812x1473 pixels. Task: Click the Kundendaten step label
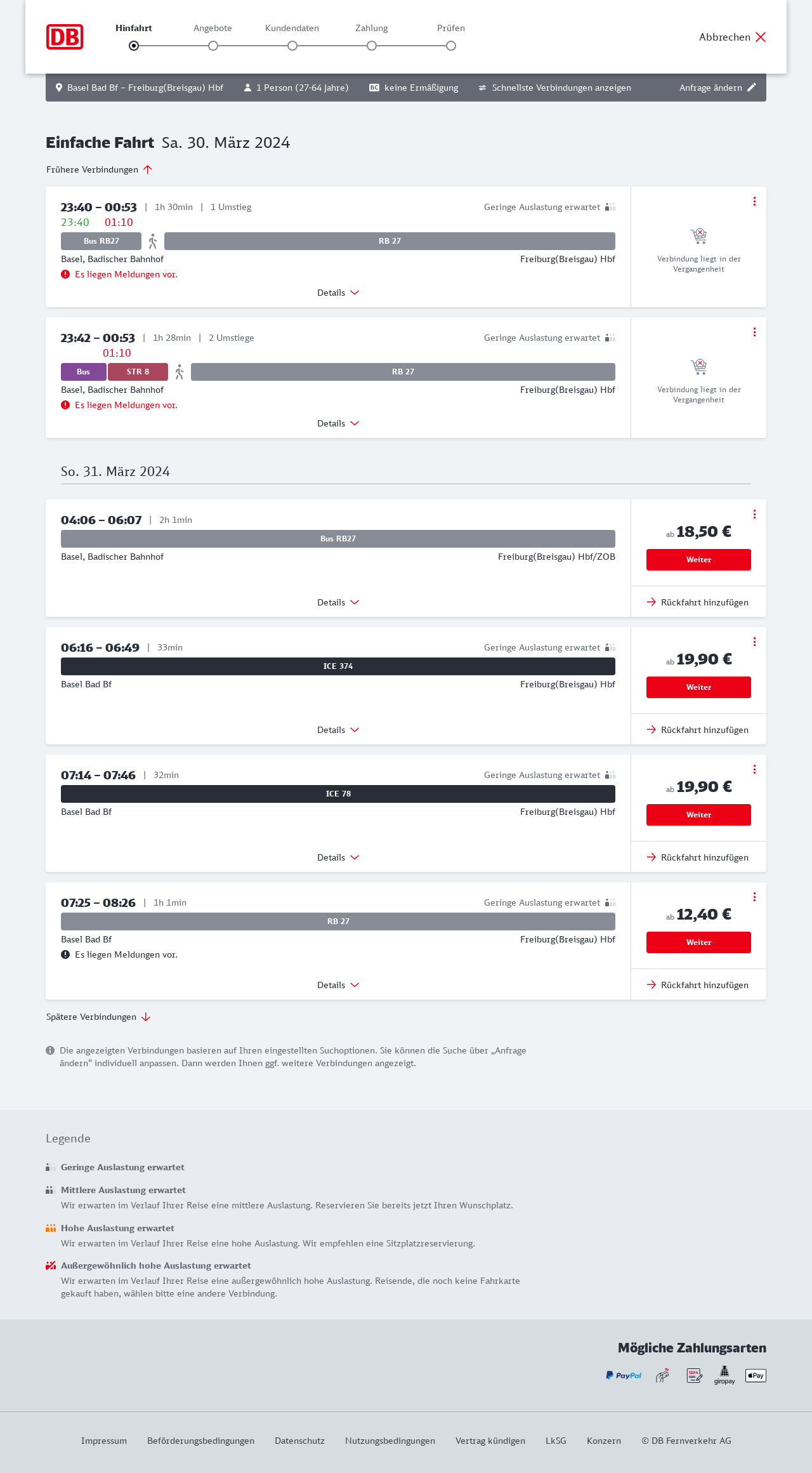(292, 28)
